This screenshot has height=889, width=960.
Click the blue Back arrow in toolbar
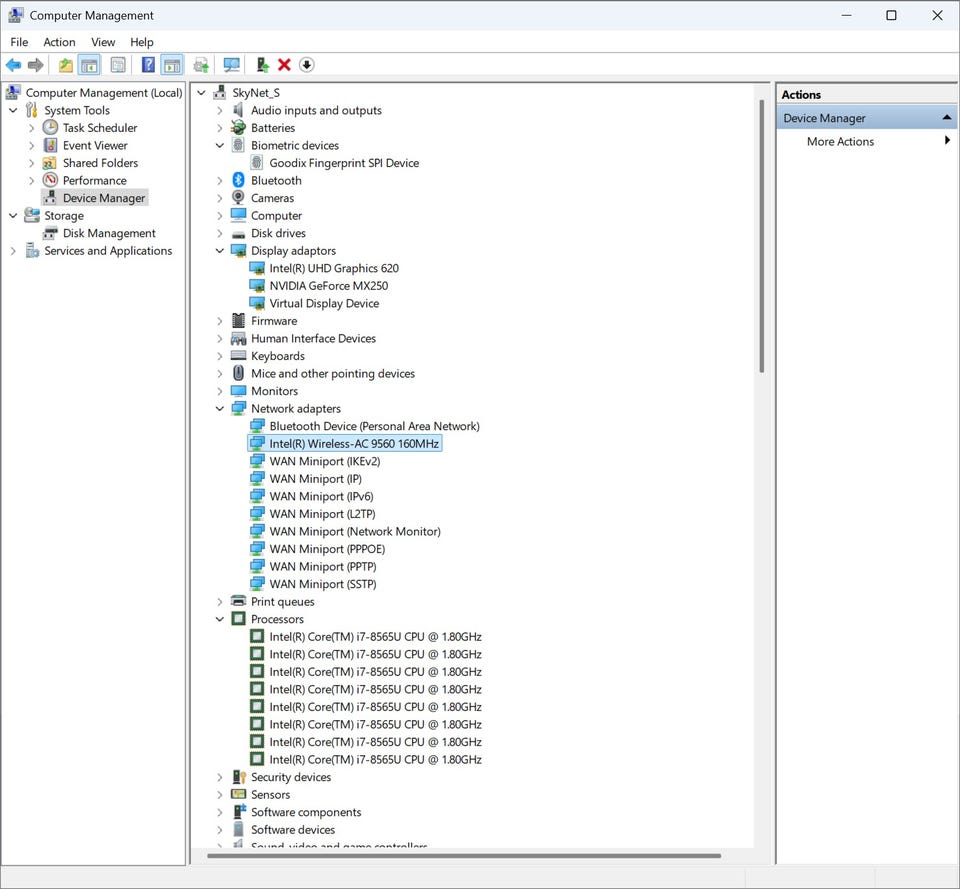tap(13, 65)
